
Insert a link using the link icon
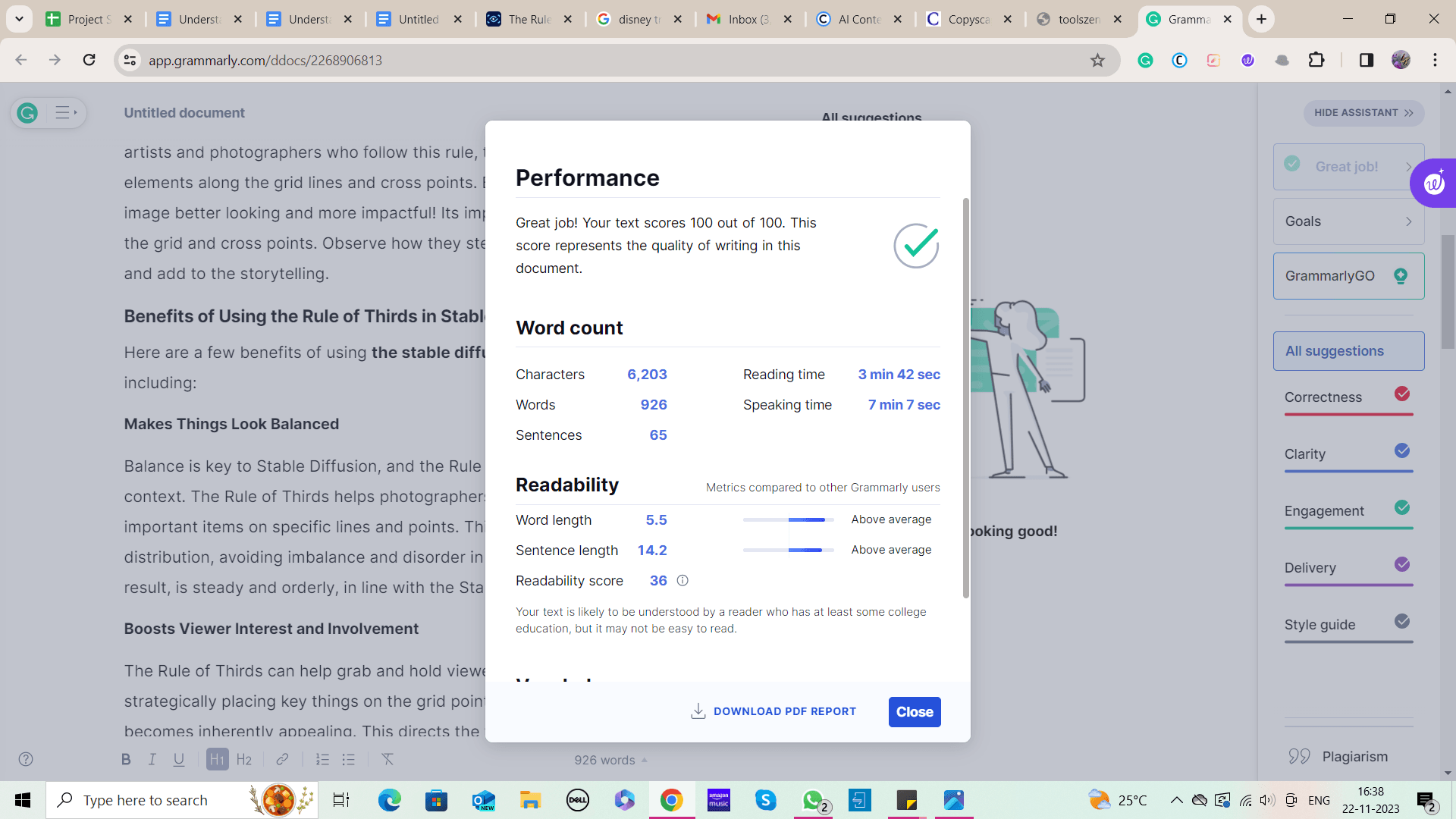[282, 759]
